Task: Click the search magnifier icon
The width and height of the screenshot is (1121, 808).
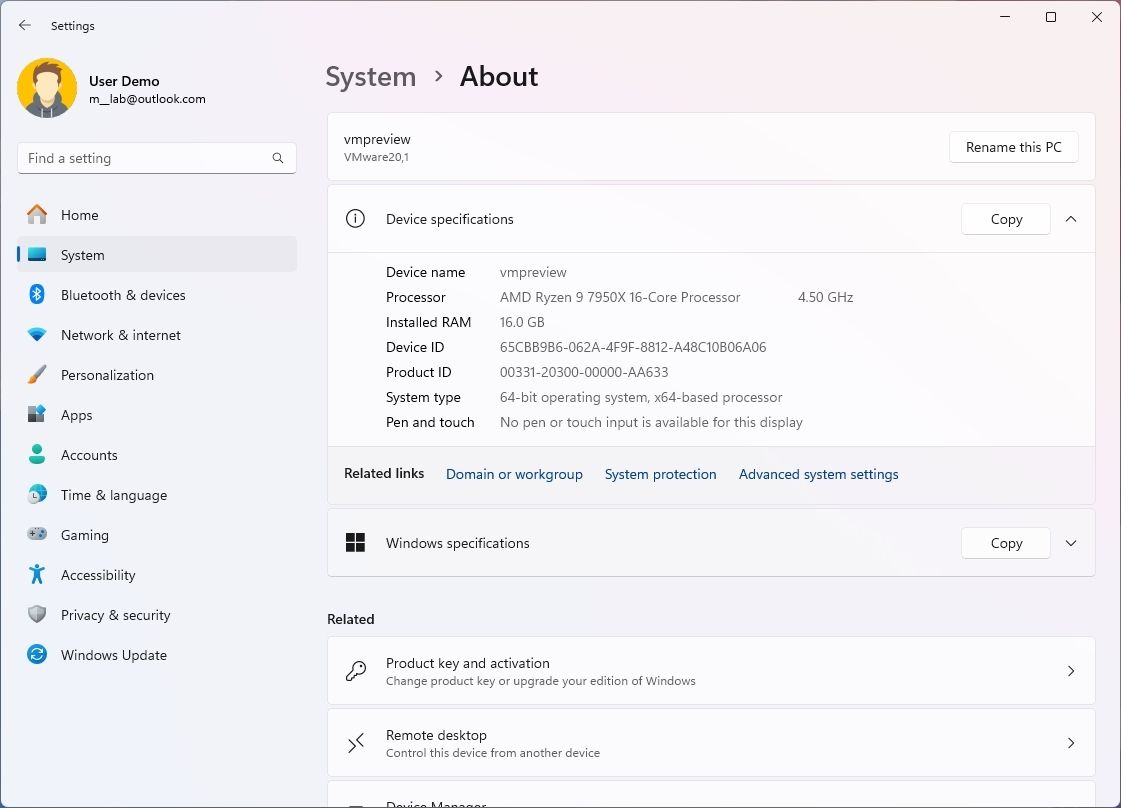Action: pyautogui.click(x=278, y=158)
